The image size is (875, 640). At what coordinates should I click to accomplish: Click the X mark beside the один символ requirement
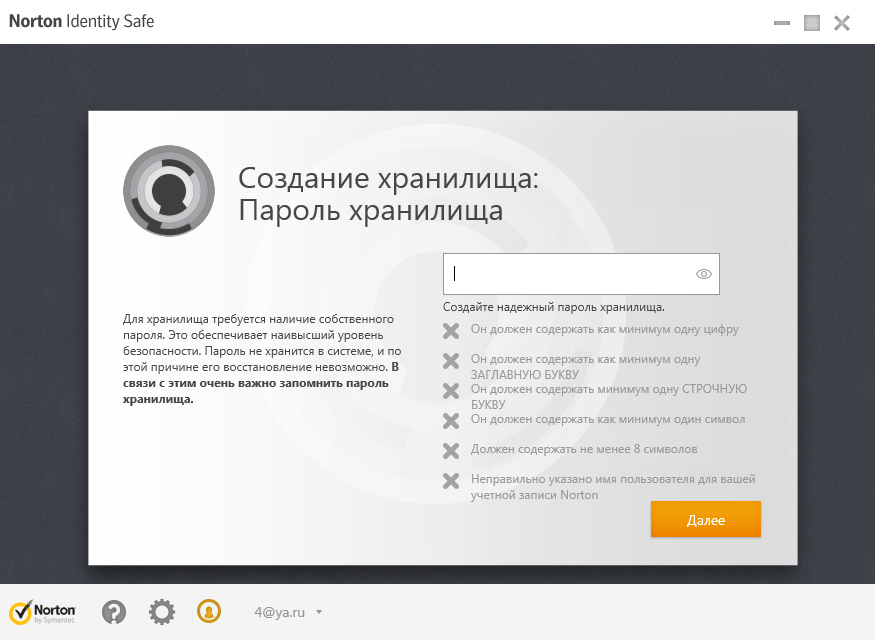click(451, 421)
